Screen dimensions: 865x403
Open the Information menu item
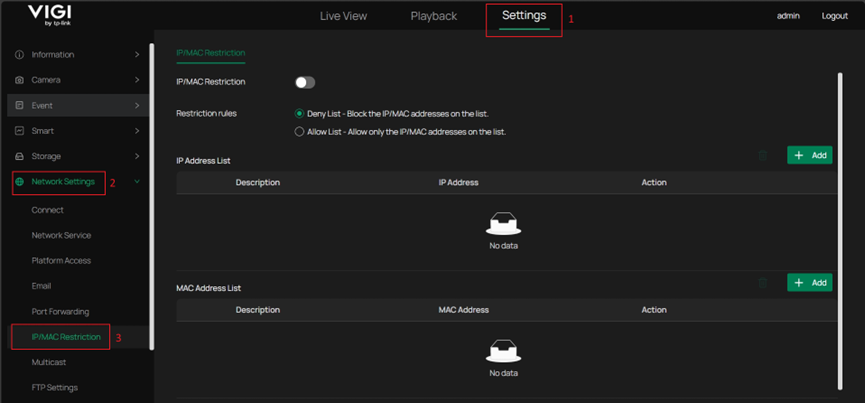53,55
